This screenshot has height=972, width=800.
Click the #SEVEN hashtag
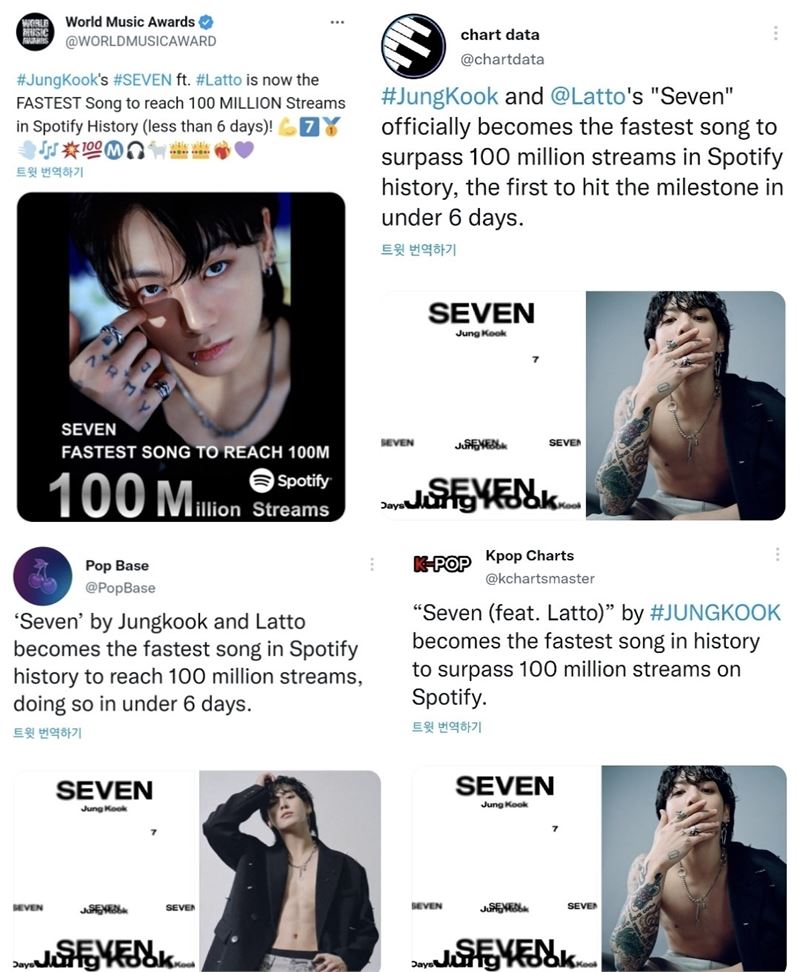(143, 80)
